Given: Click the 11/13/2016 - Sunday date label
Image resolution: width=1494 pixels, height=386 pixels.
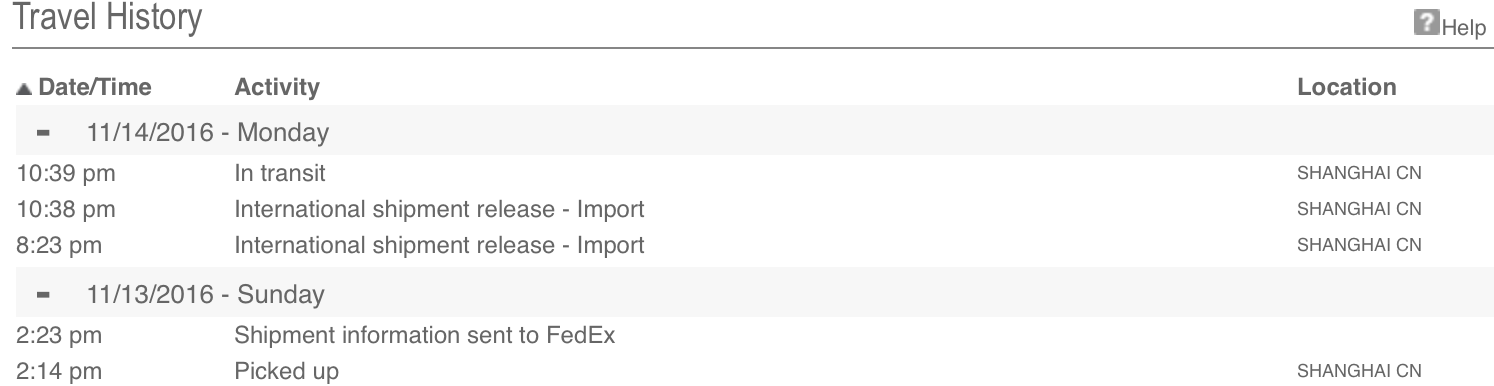Looking at the screenshot, I should click(205, 296).
